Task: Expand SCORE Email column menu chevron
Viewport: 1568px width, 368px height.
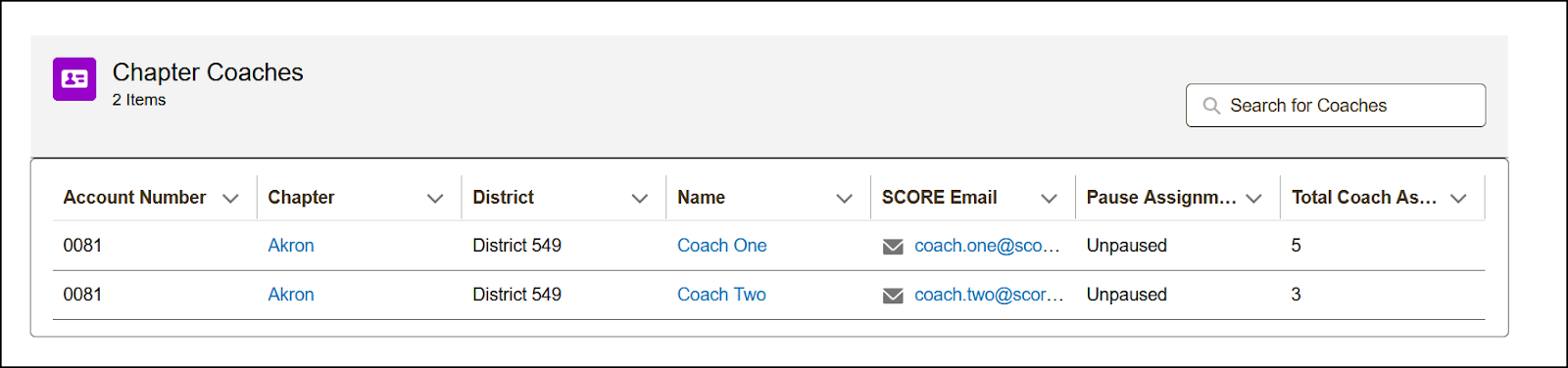Action: pos(1049,199)
